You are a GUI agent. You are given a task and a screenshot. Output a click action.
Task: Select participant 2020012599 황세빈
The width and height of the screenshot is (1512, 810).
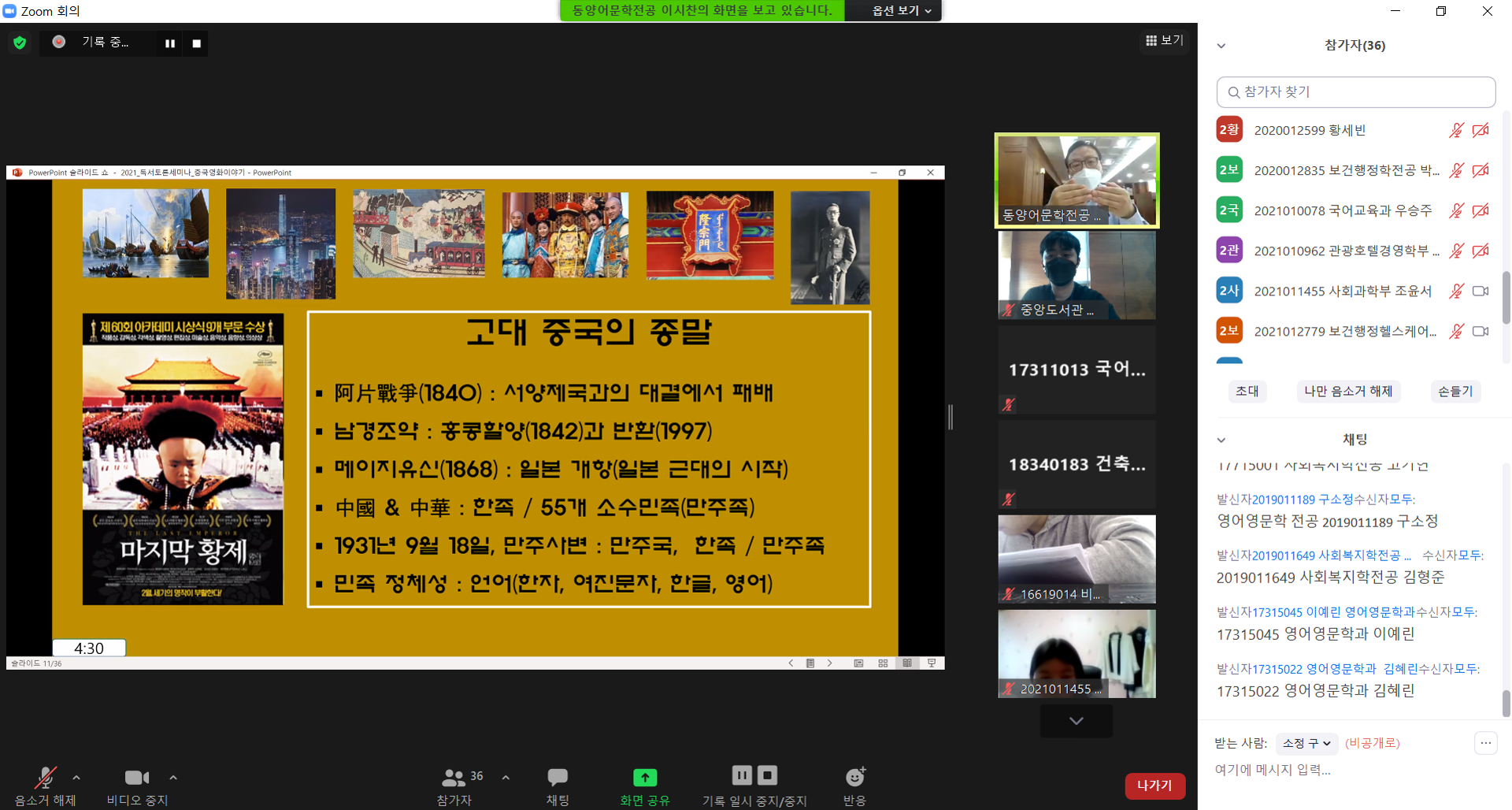tap(1354, 130)
